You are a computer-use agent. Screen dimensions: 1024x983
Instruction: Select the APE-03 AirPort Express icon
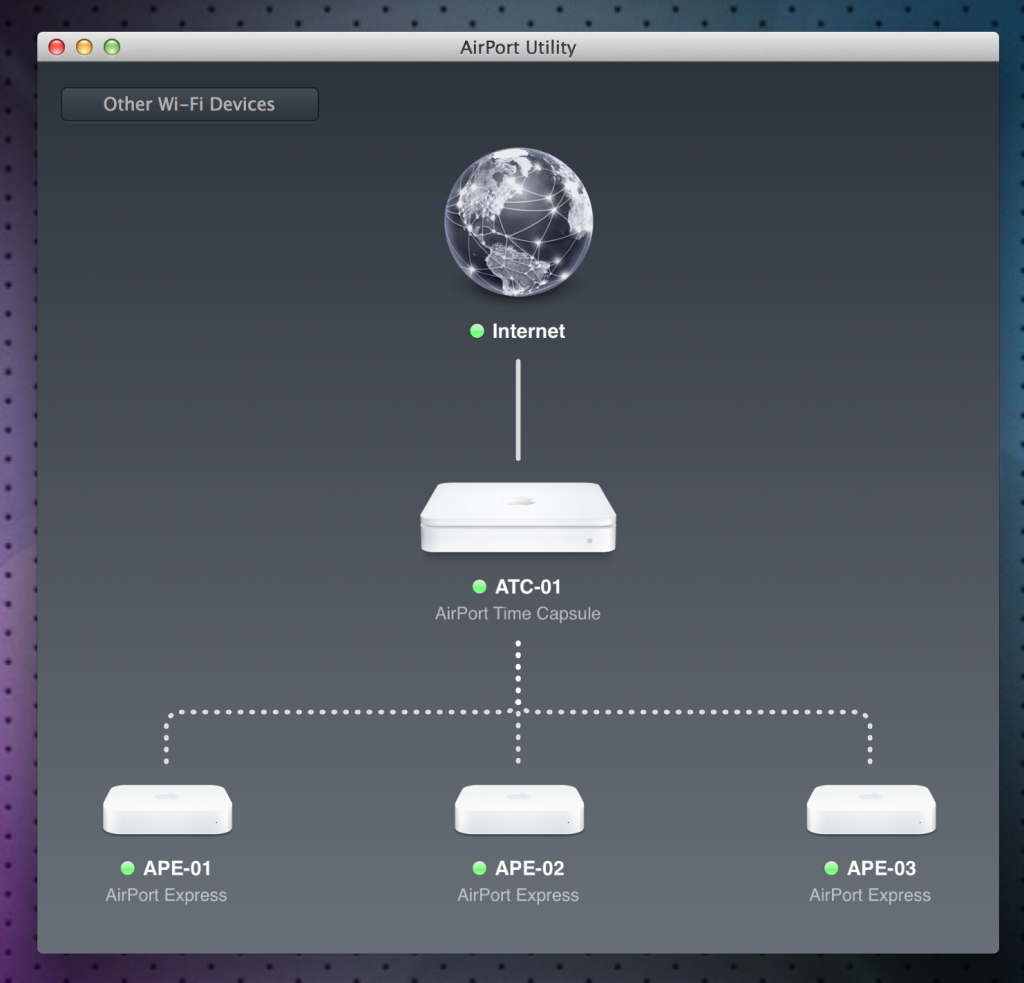click(871, 810)
